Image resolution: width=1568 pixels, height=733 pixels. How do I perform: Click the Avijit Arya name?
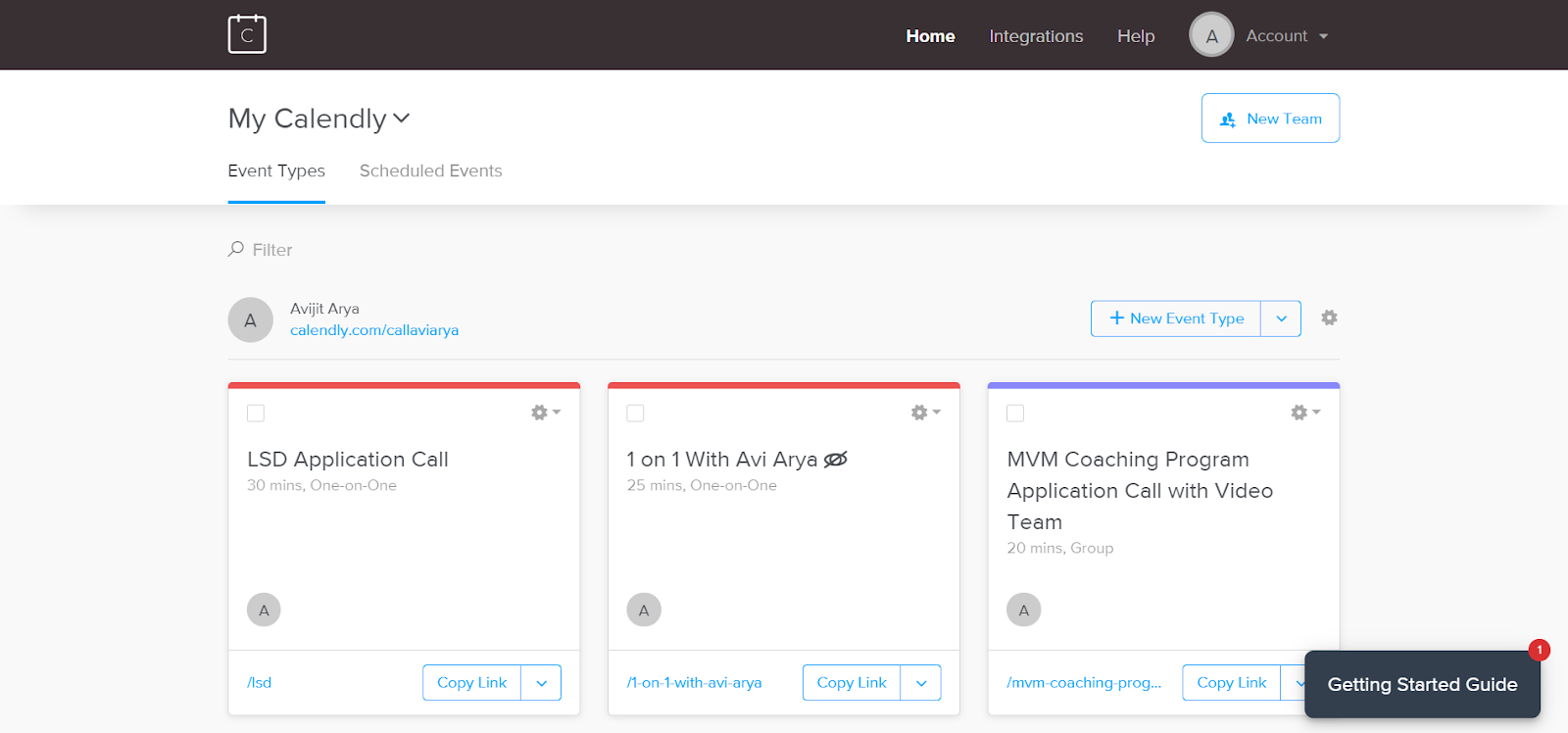[x=324, y=309]
